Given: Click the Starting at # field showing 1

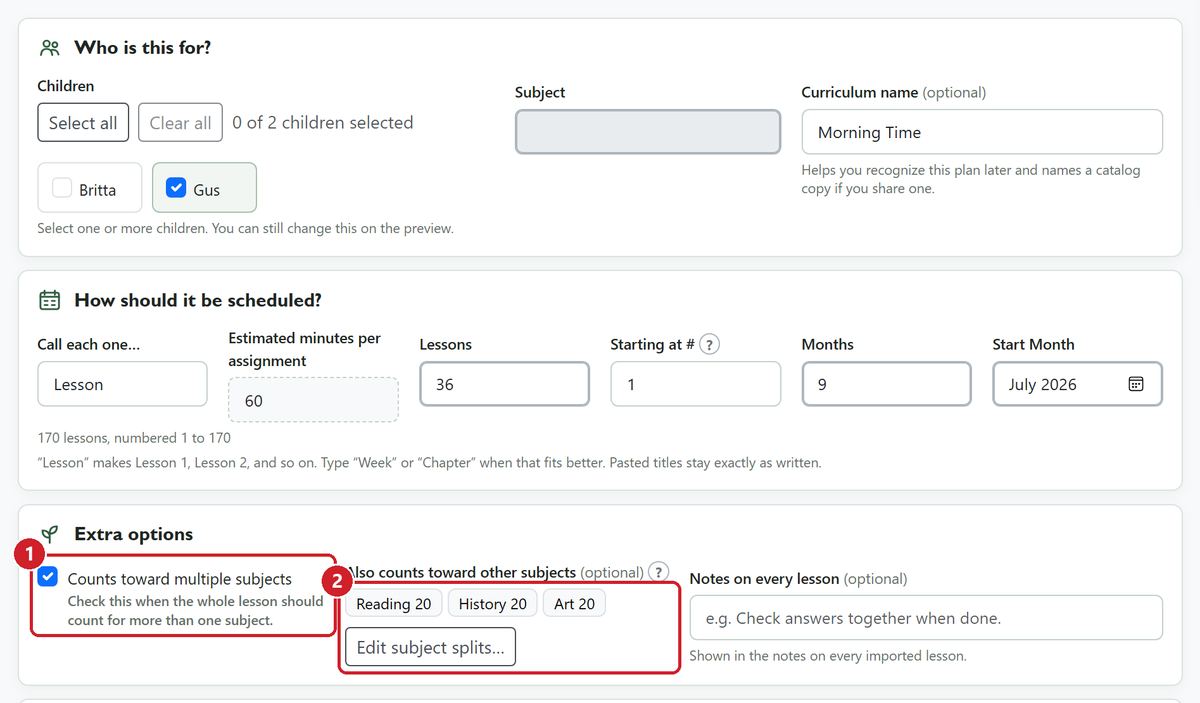Looking at the screenshot, I should [x=695, y=384].
